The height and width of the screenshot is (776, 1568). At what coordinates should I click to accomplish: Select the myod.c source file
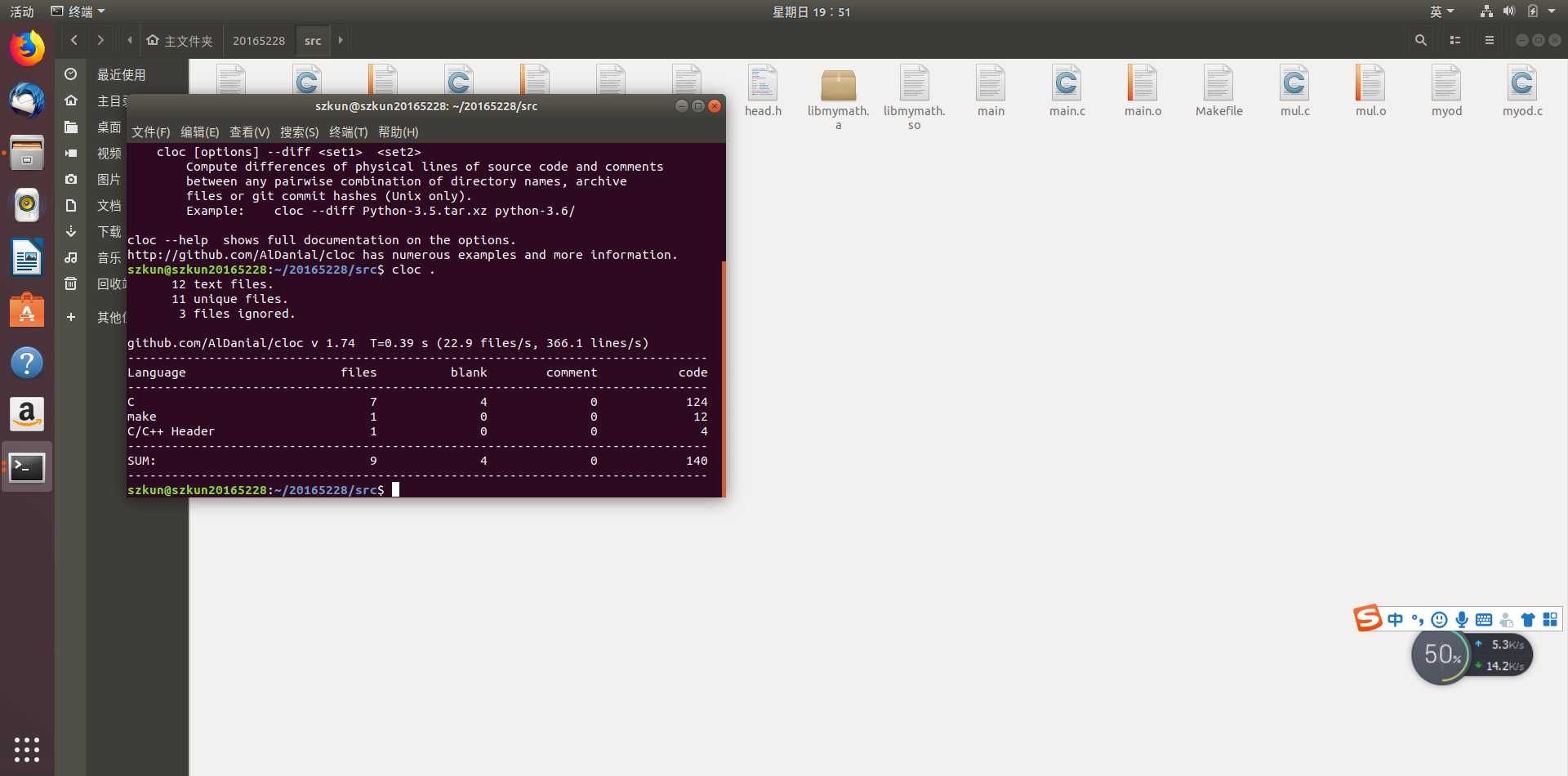pos(1522,91)
